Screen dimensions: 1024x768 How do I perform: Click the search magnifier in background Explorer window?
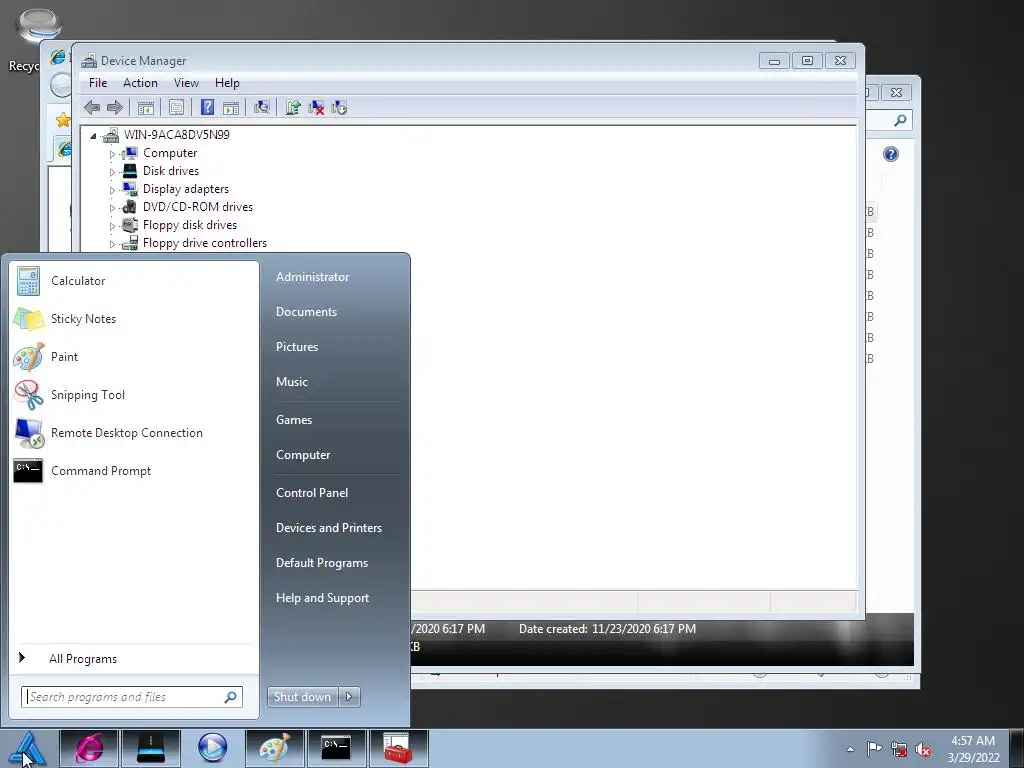pos(901,120)
